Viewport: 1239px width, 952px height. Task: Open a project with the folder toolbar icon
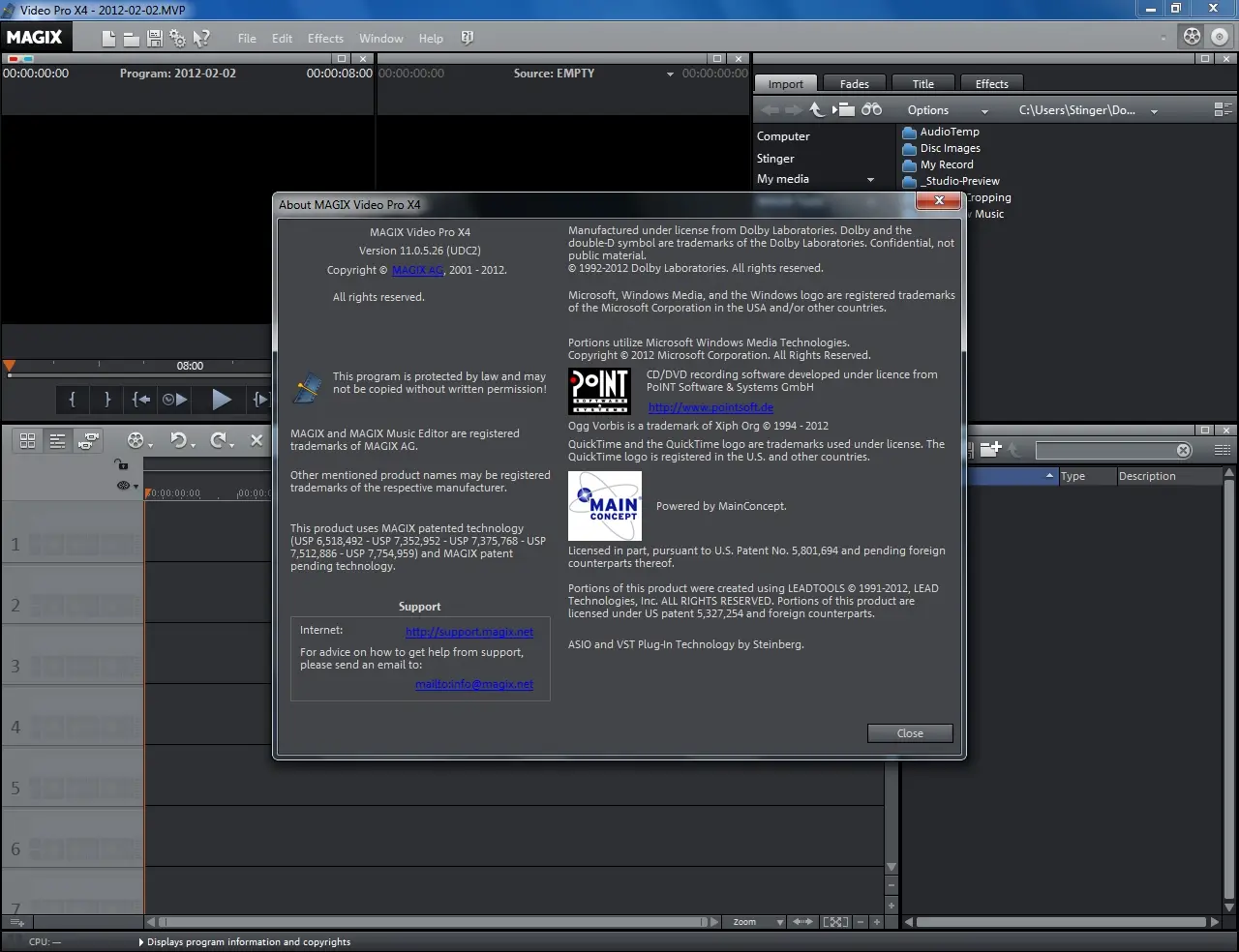click(132, 39)
